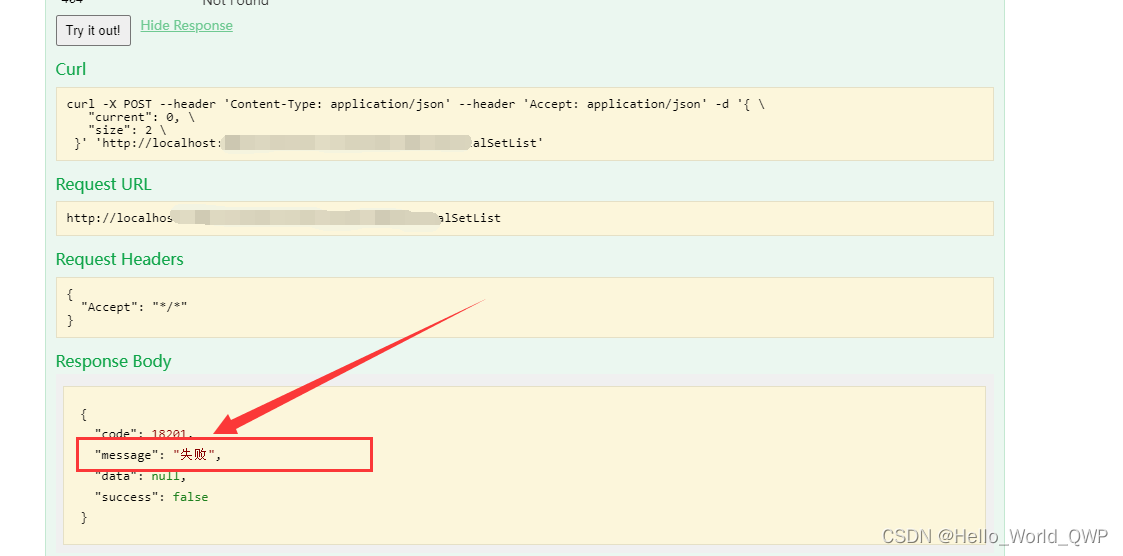Click the "success": false response line
Viewport: 1123px width, 556px height.
[151, 497]
